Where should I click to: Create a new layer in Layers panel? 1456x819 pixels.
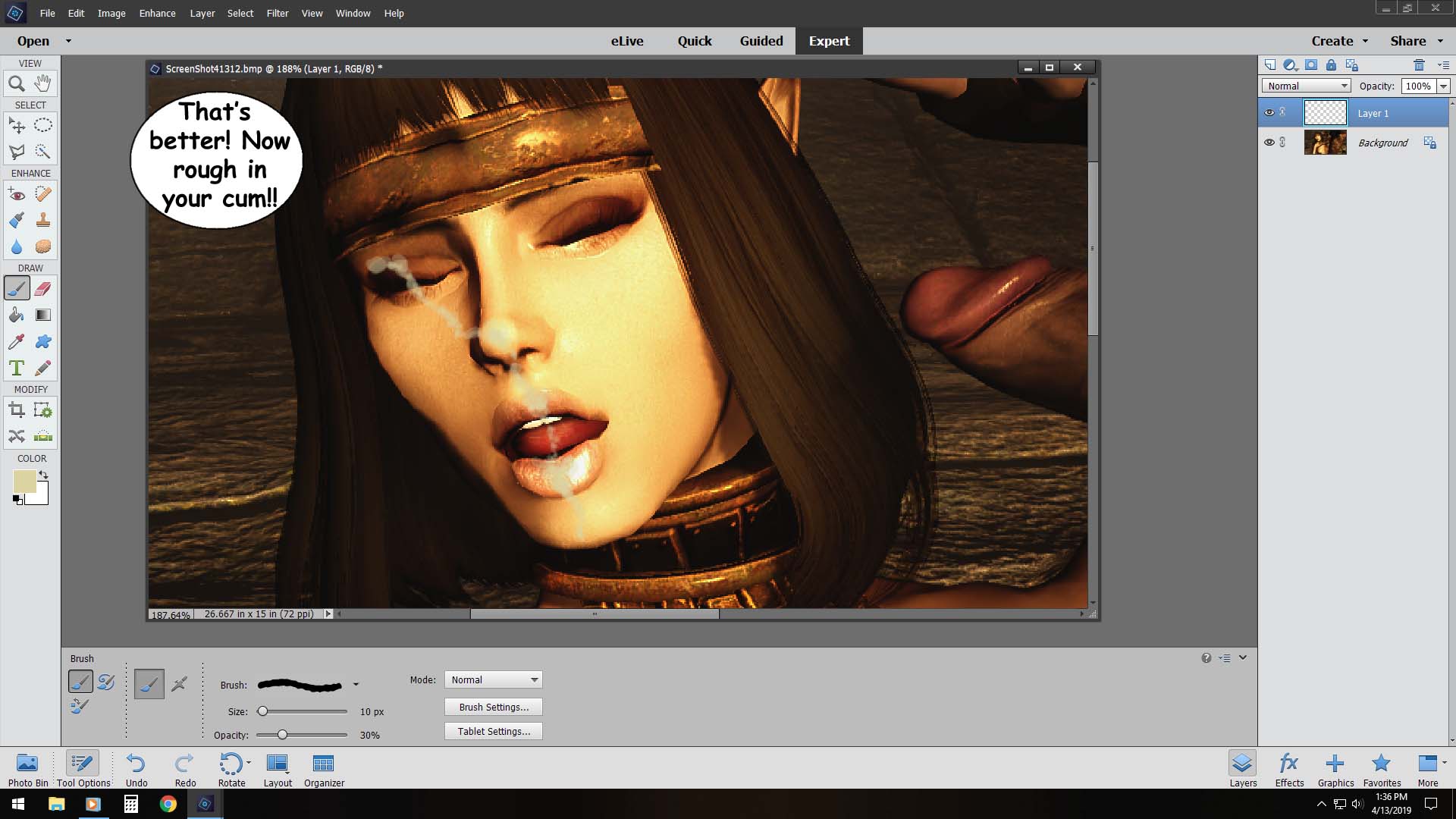(1270, 65)
